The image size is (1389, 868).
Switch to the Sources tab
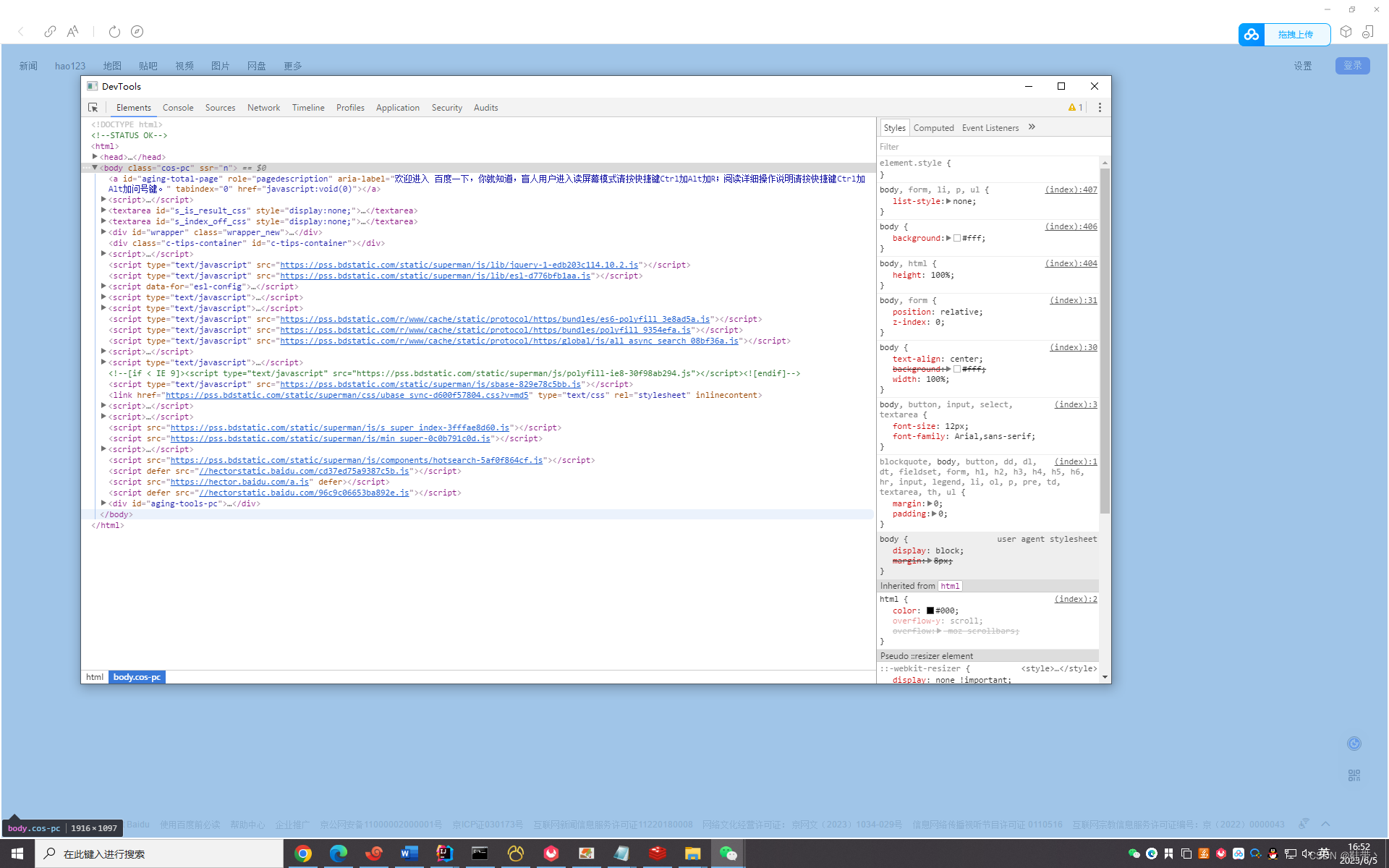click(220, 107)
